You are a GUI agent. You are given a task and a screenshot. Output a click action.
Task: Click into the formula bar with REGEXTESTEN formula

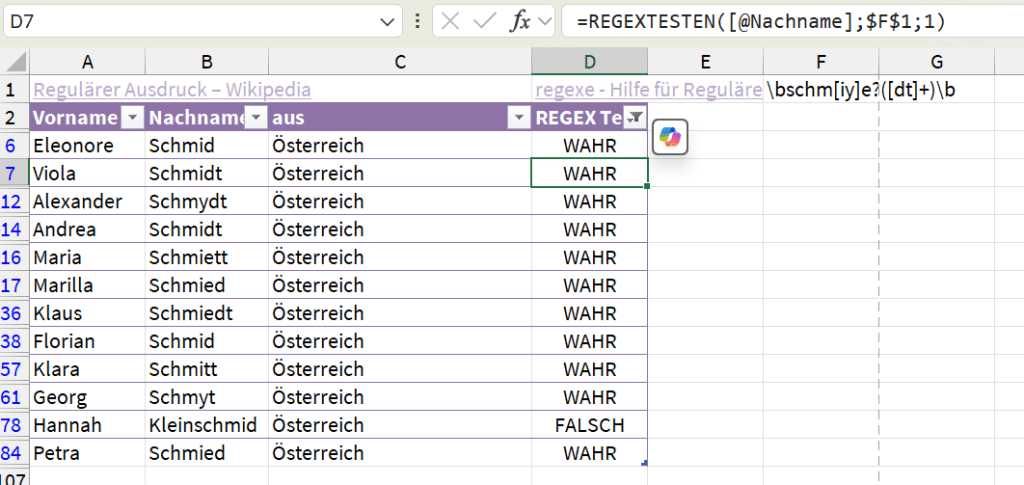[780, 22]
